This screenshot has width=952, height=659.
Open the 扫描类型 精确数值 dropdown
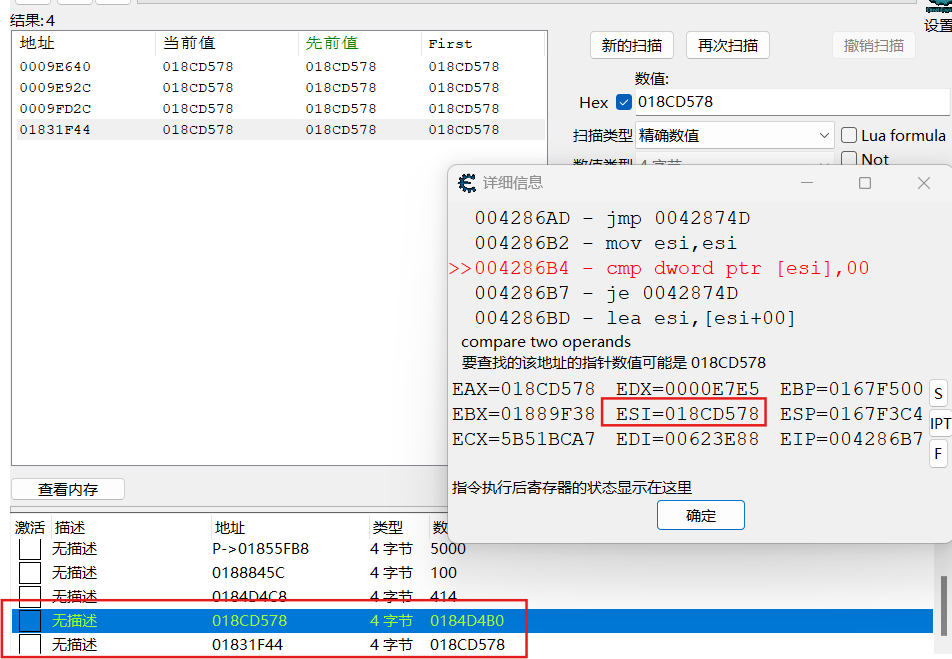click(734, 135)
